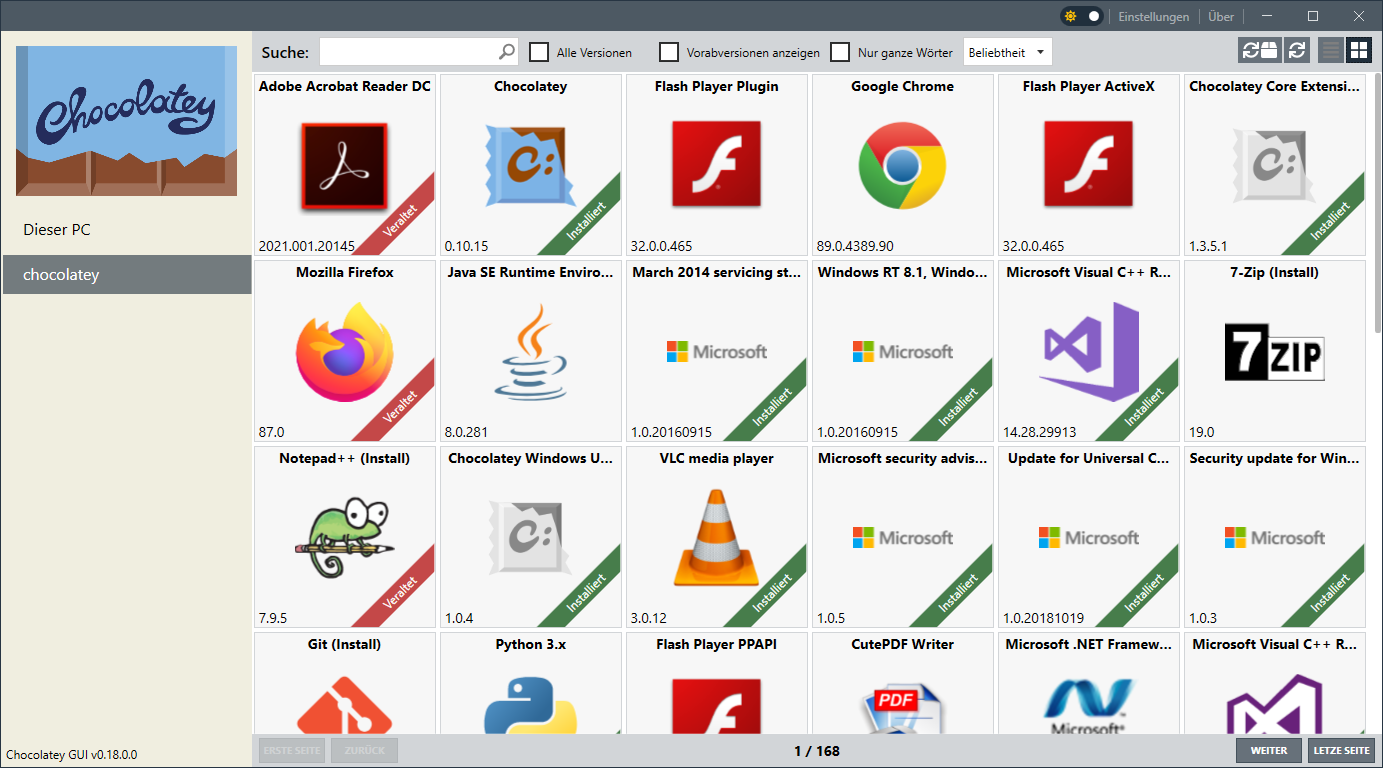Click the 7-Zip logo
The image size is (1383, 768).
pyautogui.click(x=1275, y=351)
